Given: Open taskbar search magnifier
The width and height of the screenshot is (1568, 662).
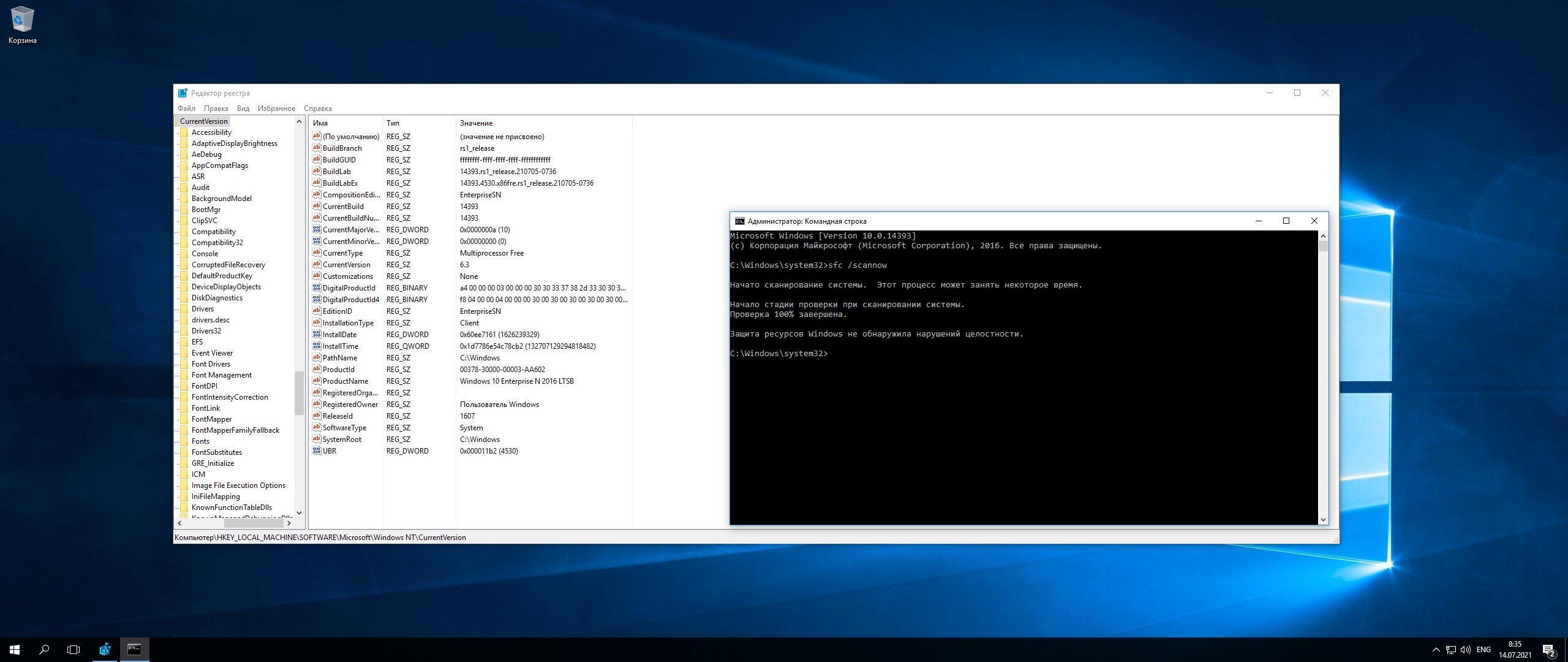Looking at the screenshot, I should pos(44,650).
